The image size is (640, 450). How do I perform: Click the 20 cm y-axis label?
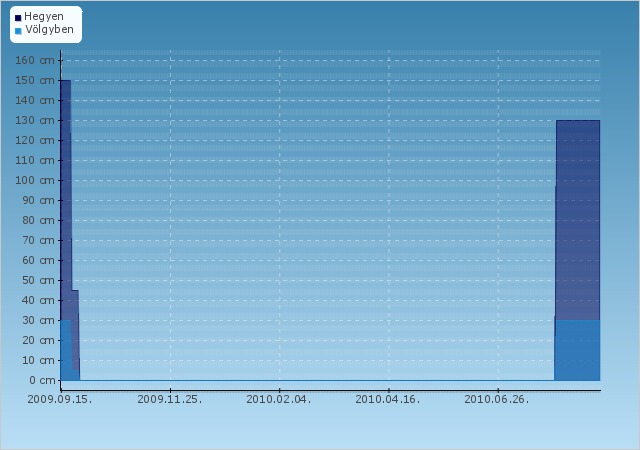point(38,341)
